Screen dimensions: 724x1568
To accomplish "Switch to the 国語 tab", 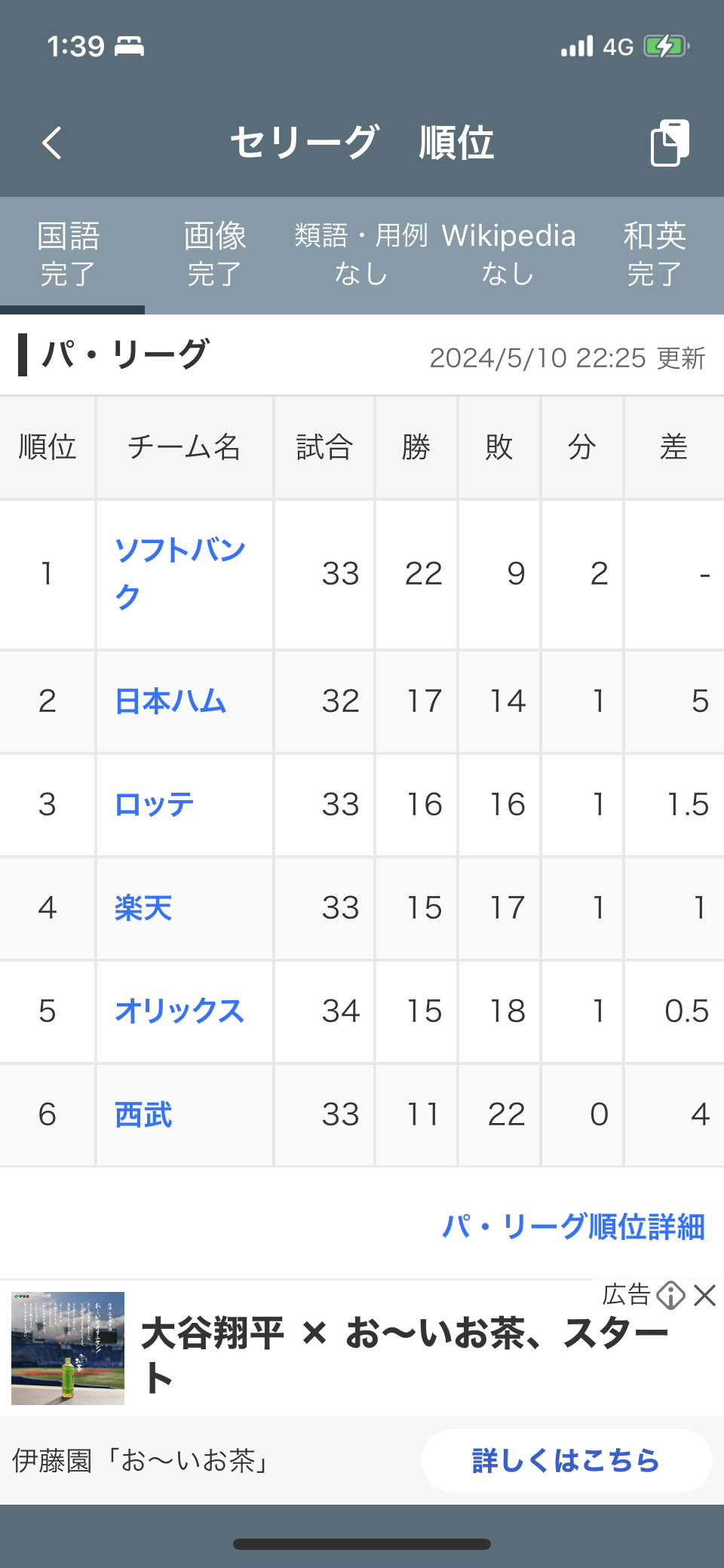I will [69, 254].
